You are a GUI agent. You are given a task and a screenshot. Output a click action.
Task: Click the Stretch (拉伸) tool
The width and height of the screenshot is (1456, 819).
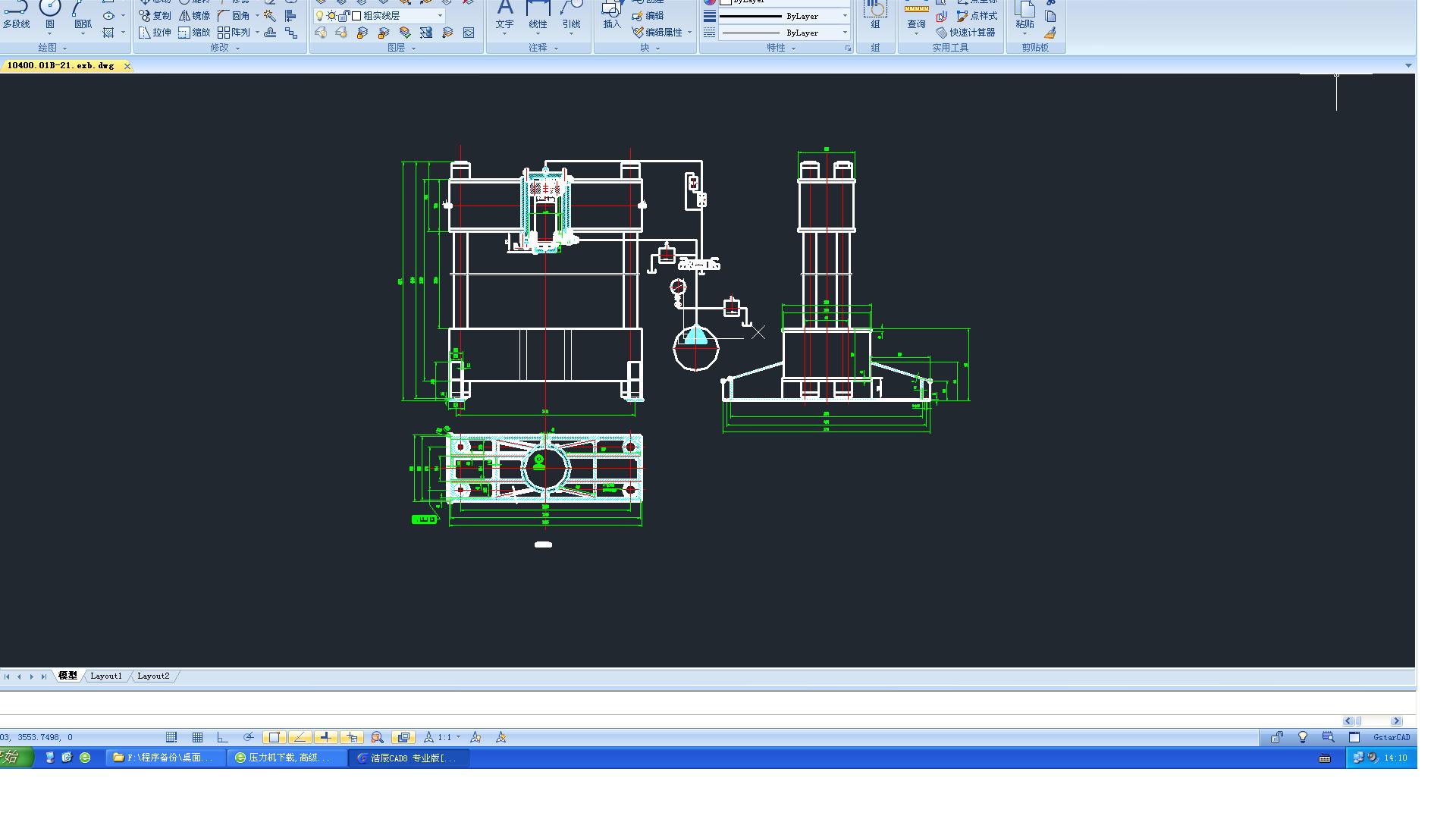(x=155, y=33)
